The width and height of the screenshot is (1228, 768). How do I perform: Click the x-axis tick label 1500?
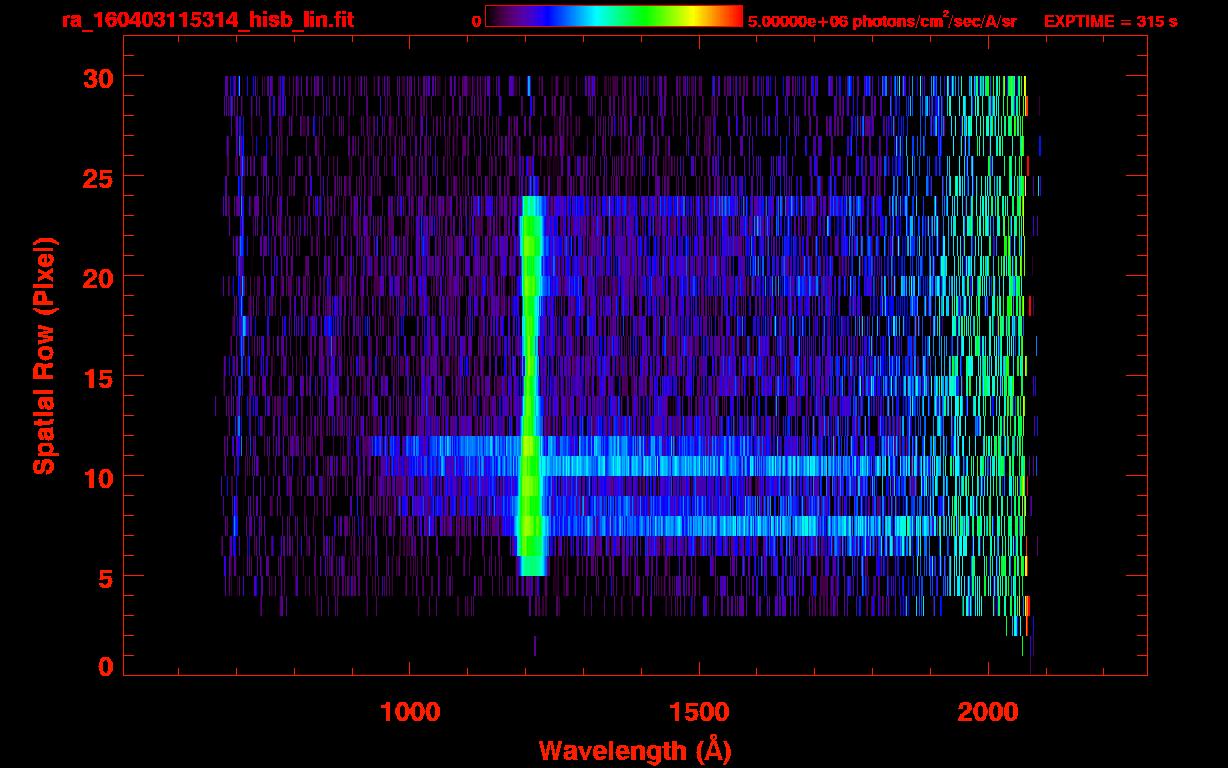click(698, 711)
